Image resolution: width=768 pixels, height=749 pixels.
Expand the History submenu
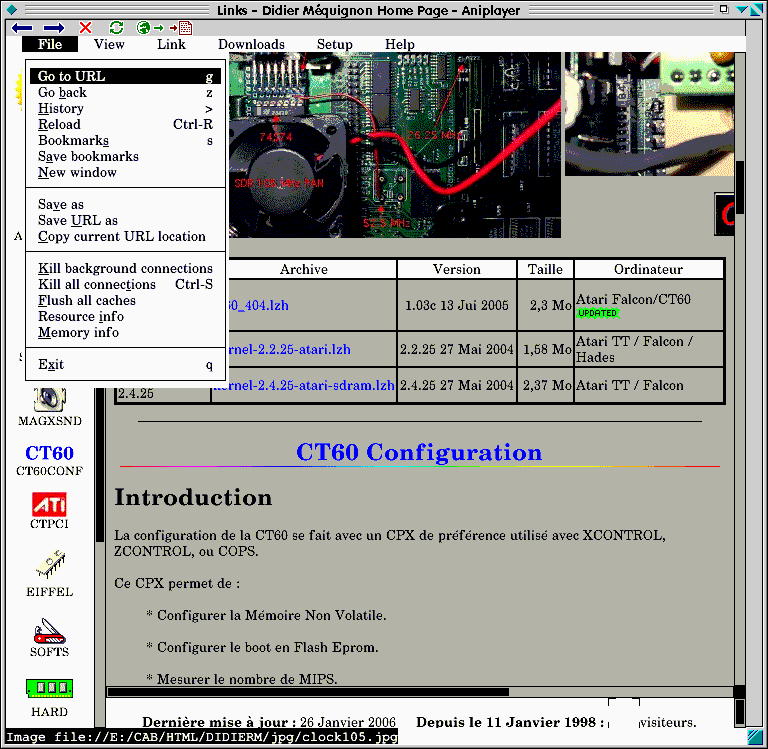point(125,109)
